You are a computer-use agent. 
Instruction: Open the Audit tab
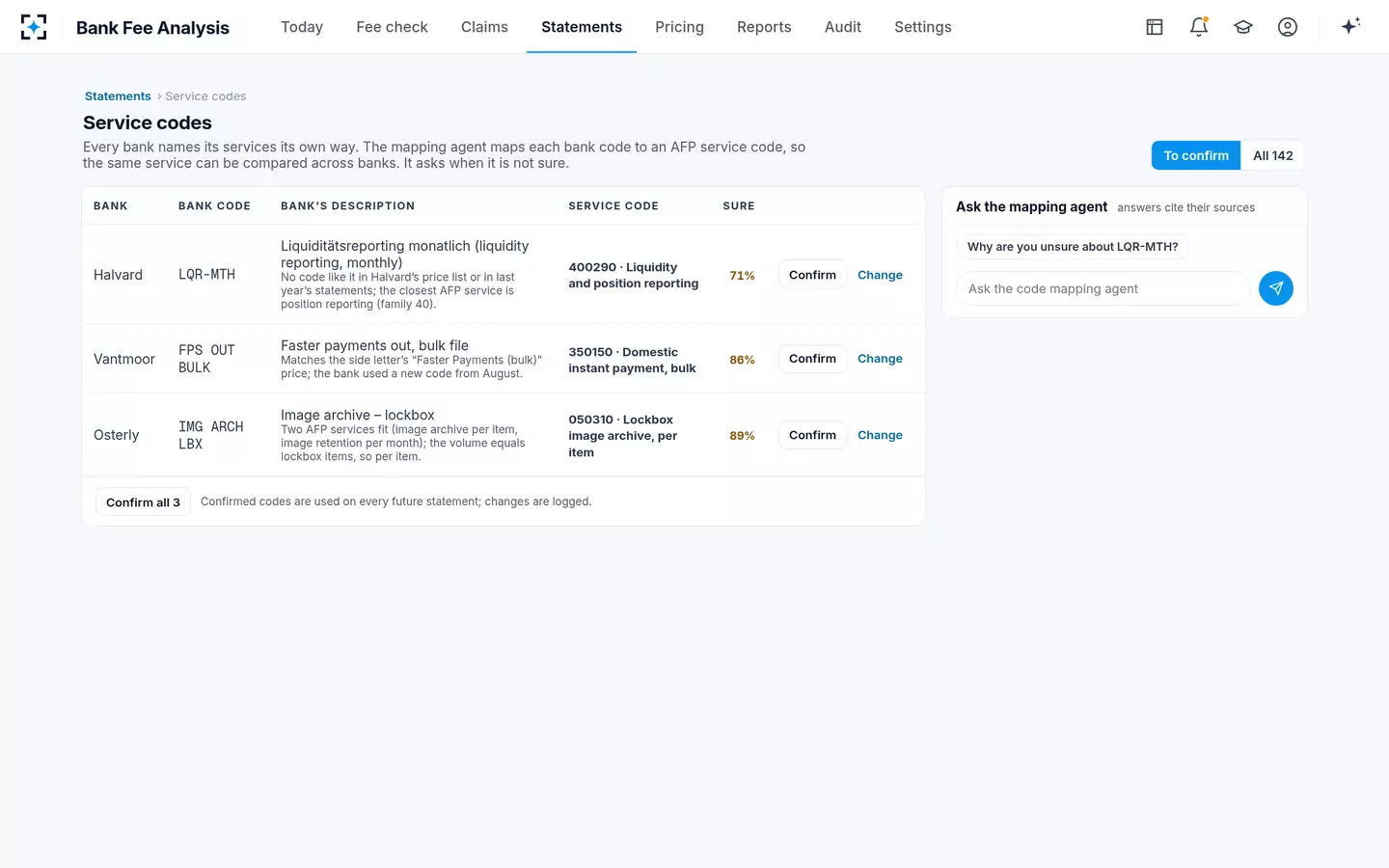[x=843, y=27]
